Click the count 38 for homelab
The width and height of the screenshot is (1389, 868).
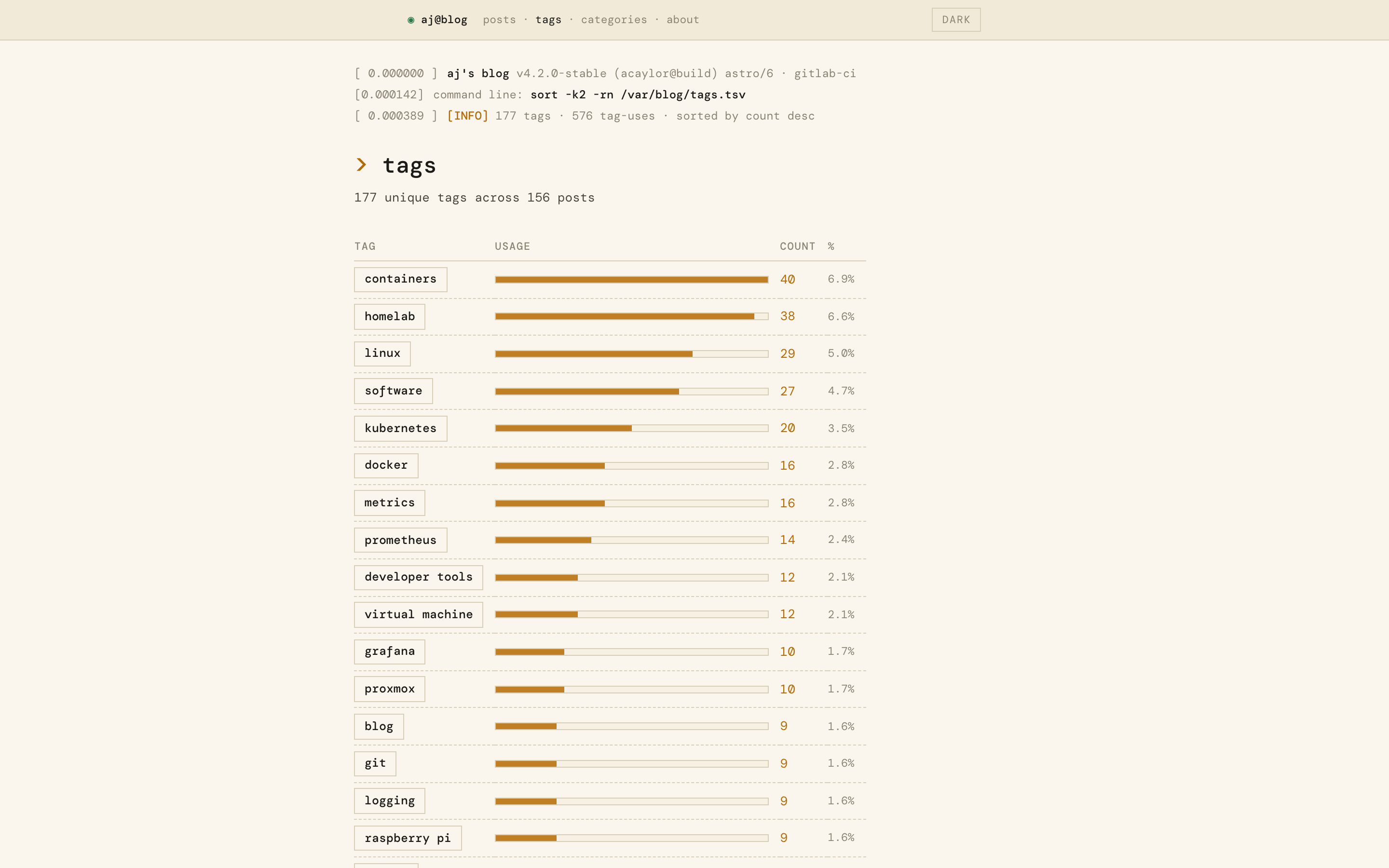click(x=787, y=316)
